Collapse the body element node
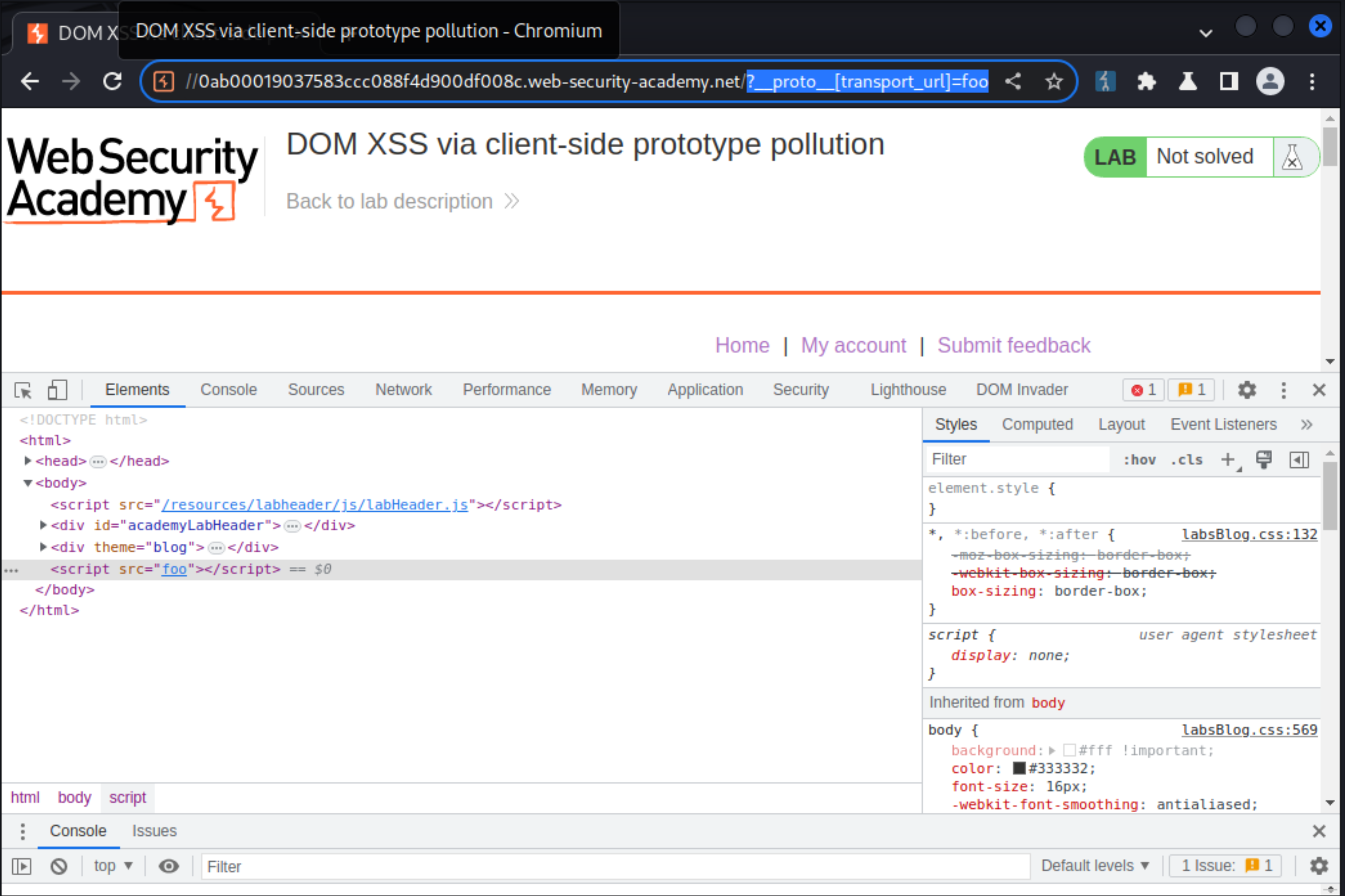The height and width of the screenshot is (896, 1345). (28, 483)
